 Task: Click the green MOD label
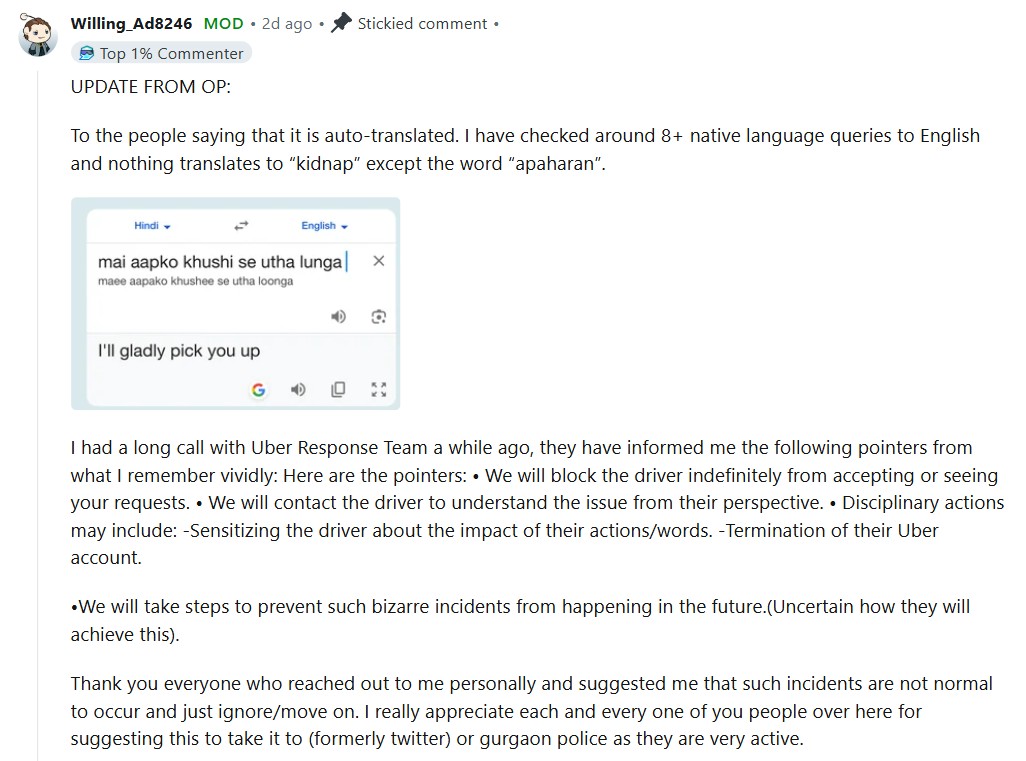coord(224,24)
